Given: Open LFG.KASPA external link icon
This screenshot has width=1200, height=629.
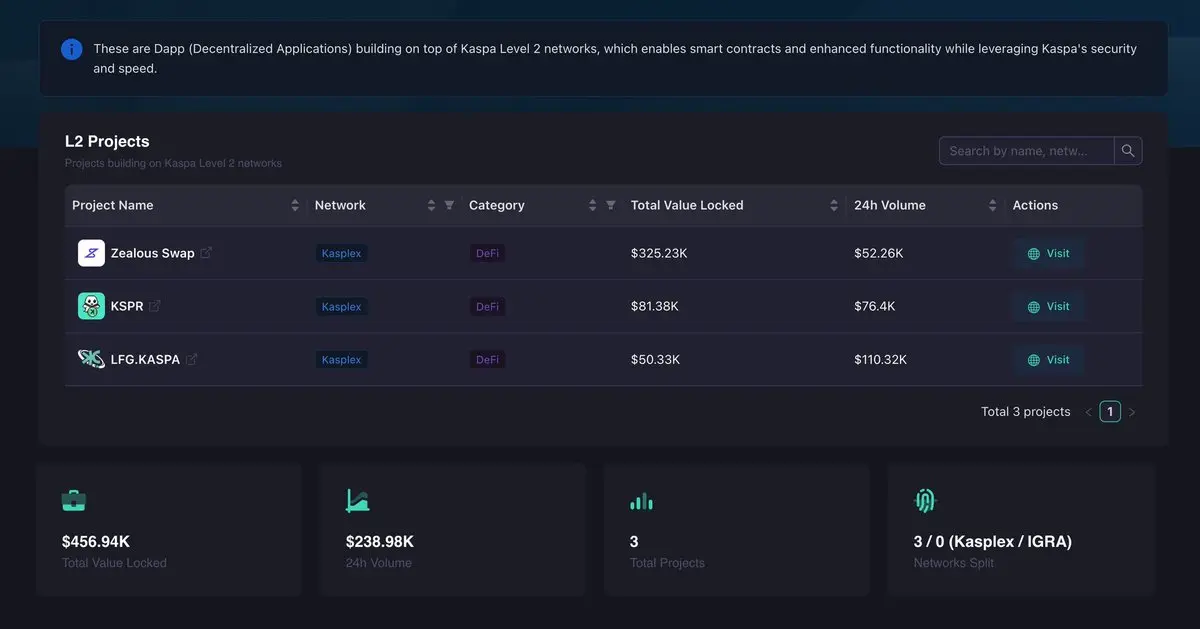Looking at the screenshot, I should 192,359.
